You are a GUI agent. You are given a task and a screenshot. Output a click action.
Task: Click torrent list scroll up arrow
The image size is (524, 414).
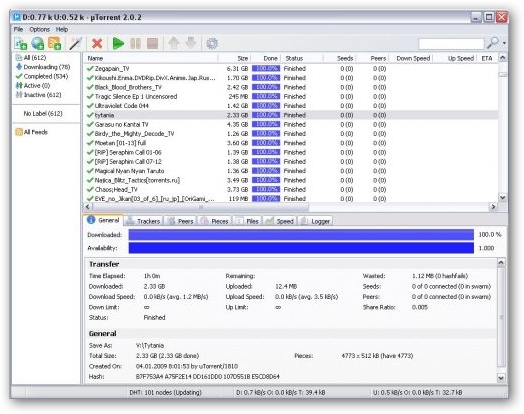pyautogui.click(x=502, y=58)
